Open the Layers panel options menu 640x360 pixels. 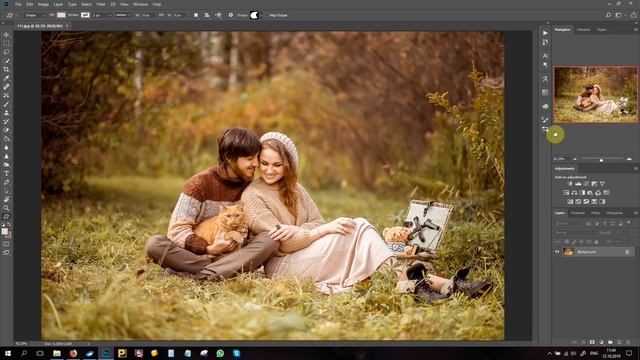(x=636, y=213)
